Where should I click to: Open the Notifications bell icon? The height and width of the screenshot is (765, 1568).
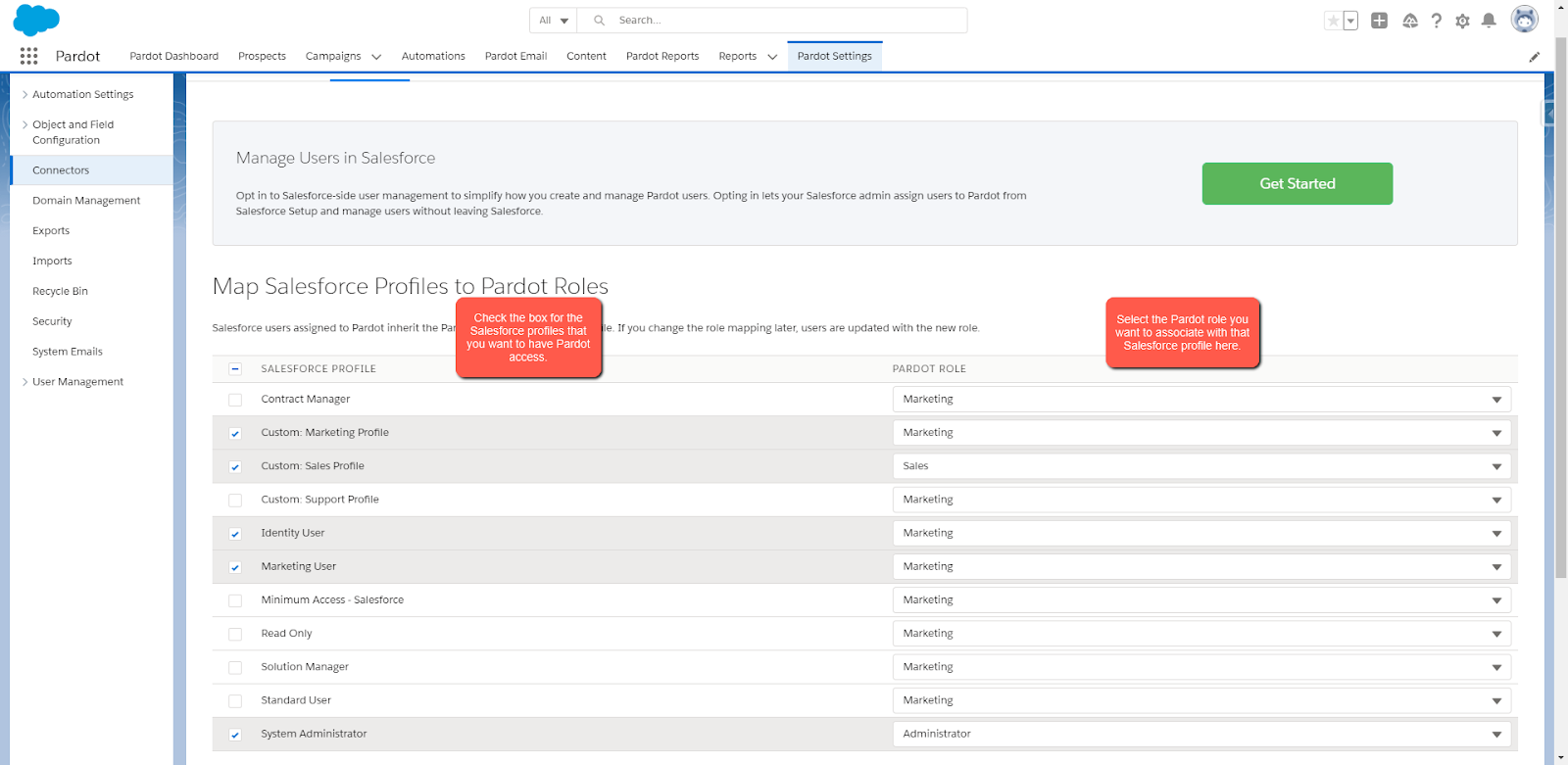(1489, 21)
